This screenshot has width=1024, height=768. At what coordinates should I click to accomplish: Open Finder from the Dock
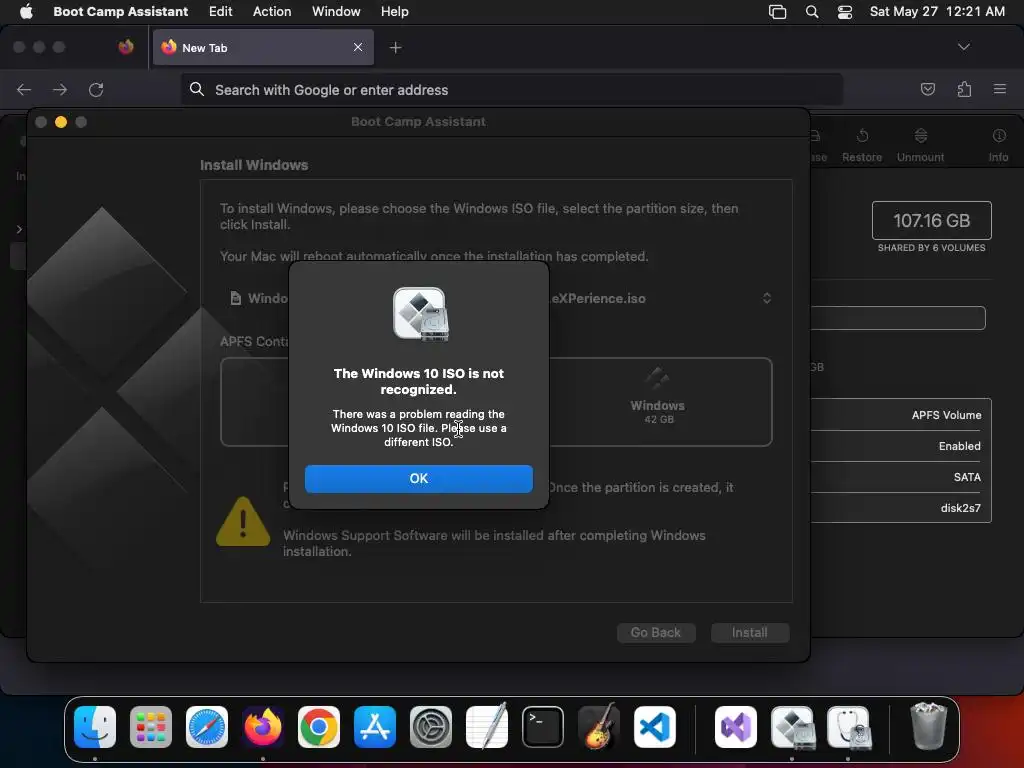tap(95, 727)
